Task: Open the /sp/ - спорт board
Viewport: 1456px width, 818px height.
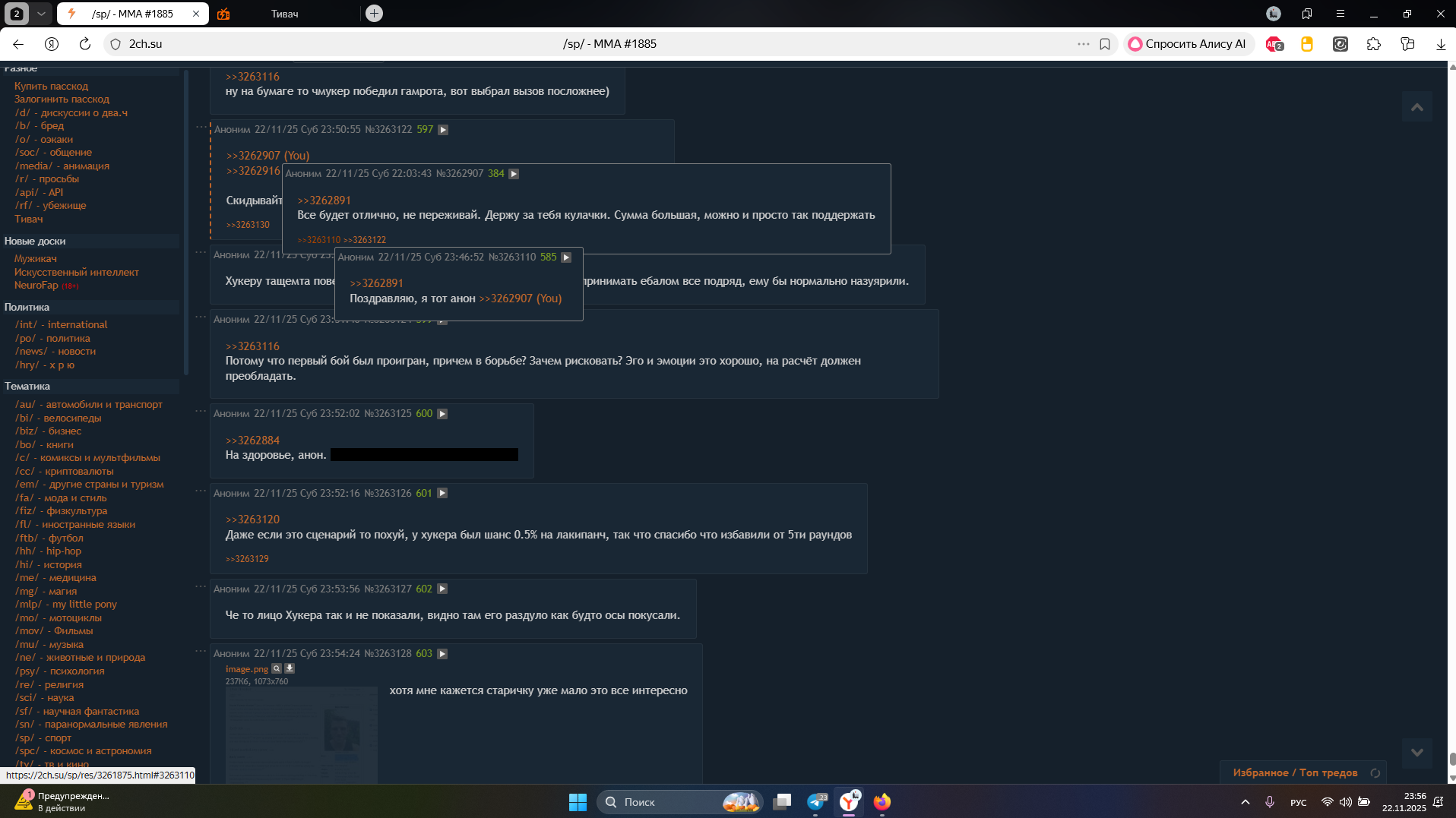Action: (43, 738)
